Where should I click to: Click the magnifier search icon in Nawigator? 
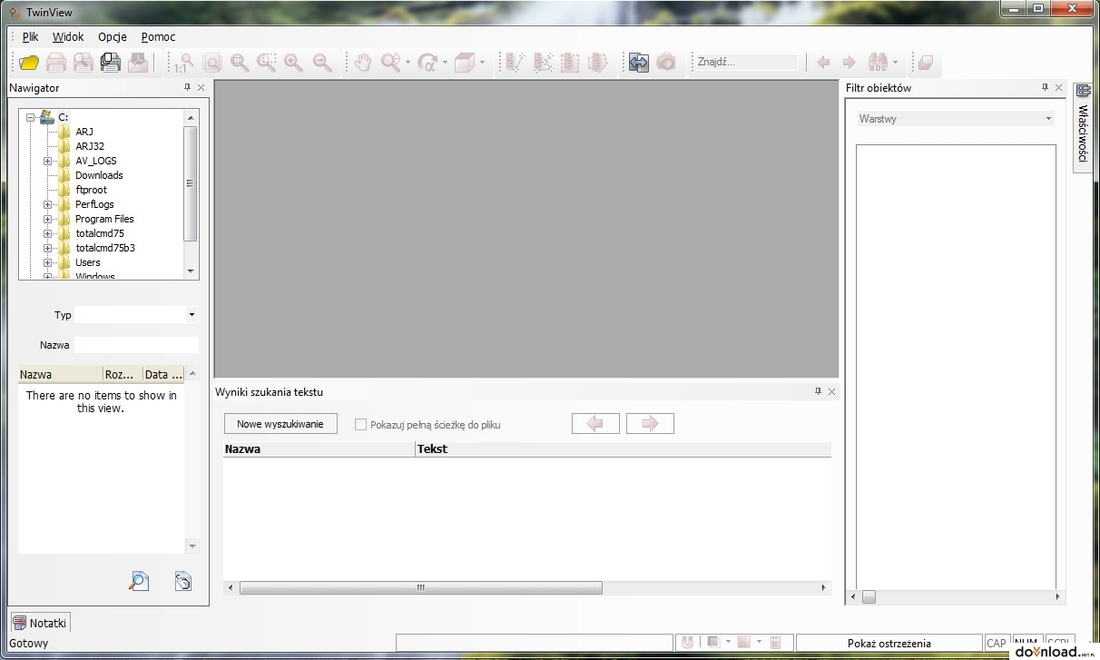(x=139, y=581)
